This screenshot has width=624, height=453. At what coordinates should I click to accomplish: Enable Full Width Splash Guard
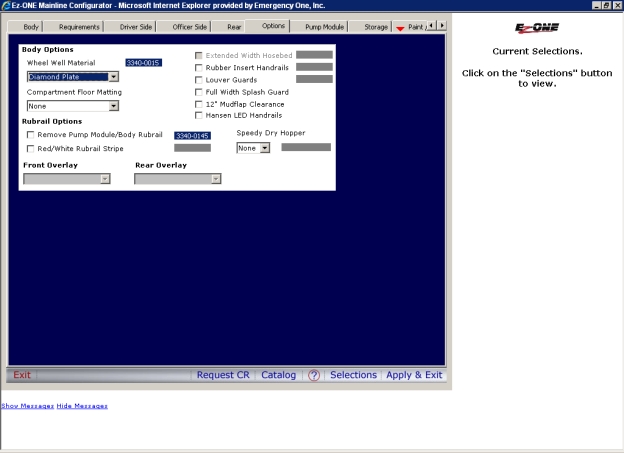click(199, 92)
